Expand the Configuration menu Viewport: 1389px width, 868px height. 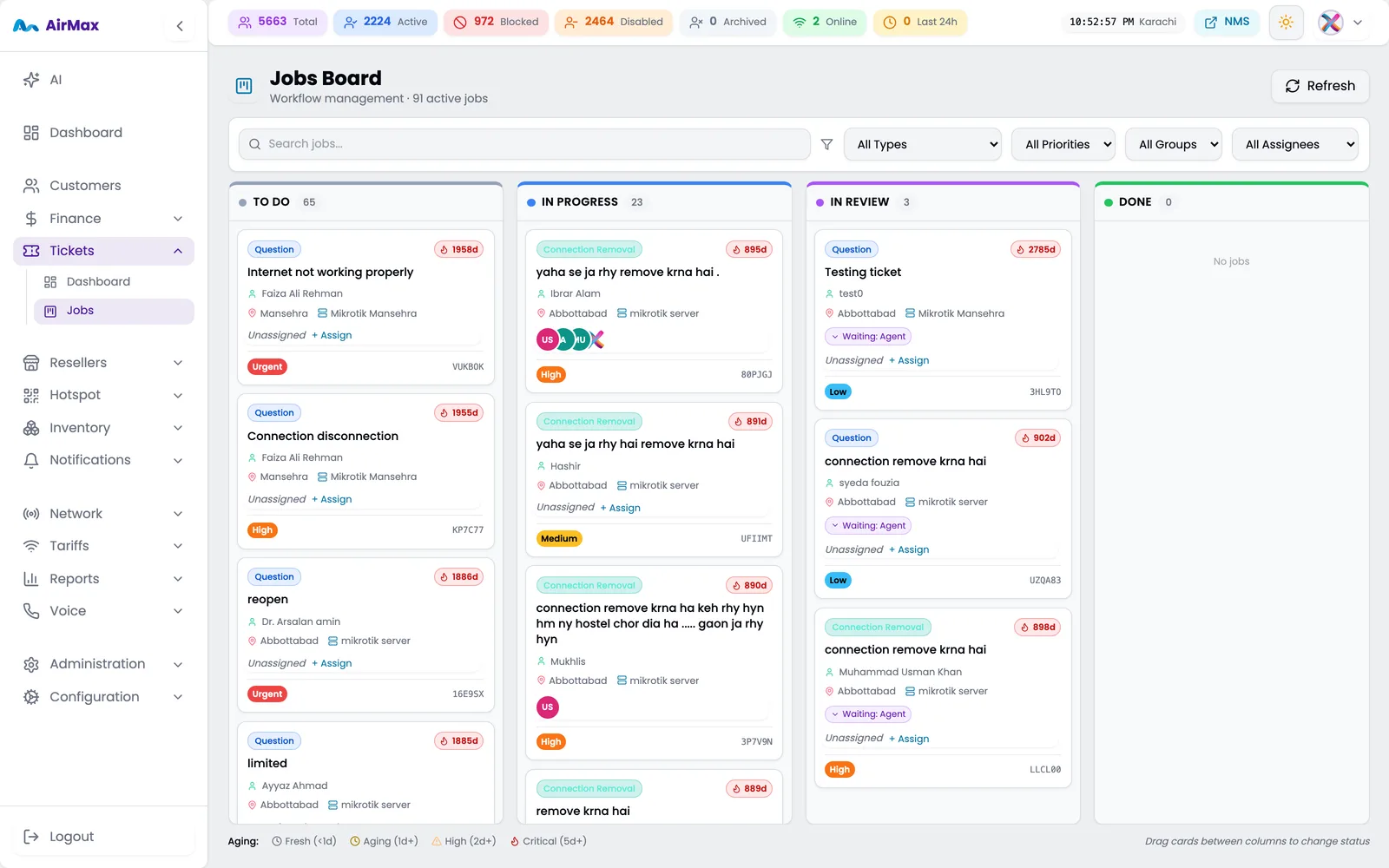(104, 697)
